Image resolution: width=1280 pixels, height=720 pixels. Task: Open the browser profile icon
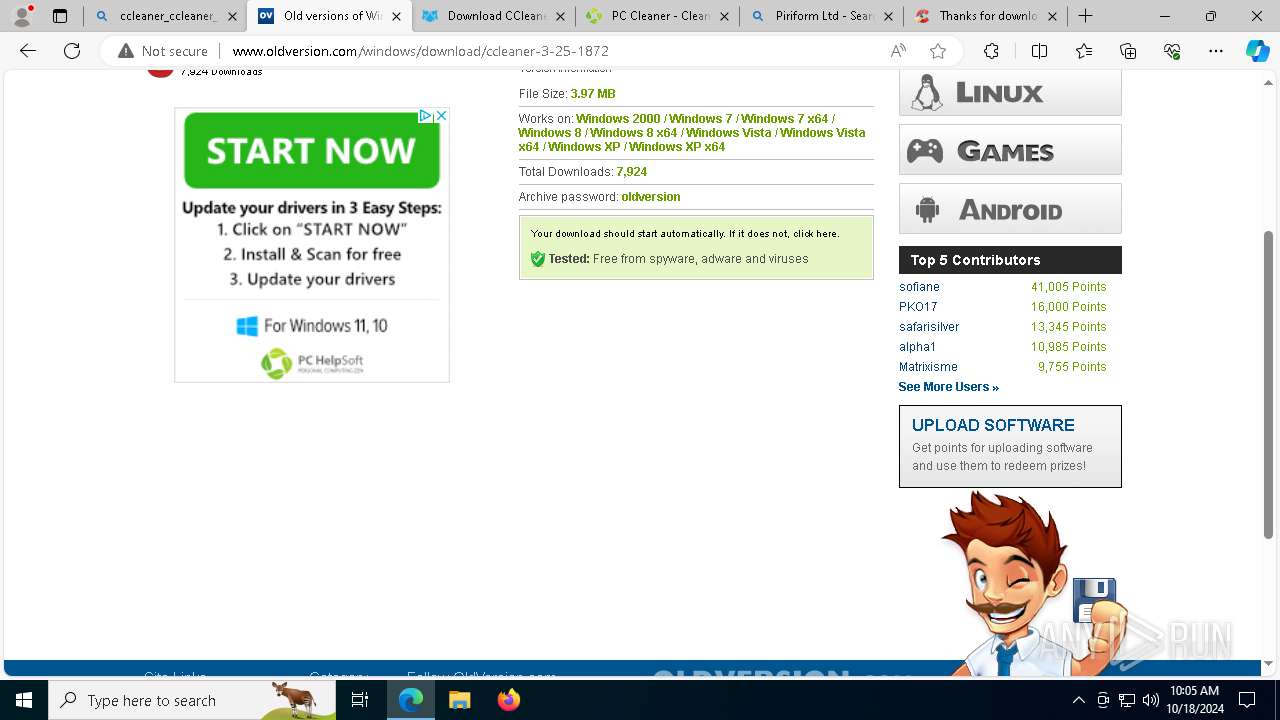(x=22, y=16)
